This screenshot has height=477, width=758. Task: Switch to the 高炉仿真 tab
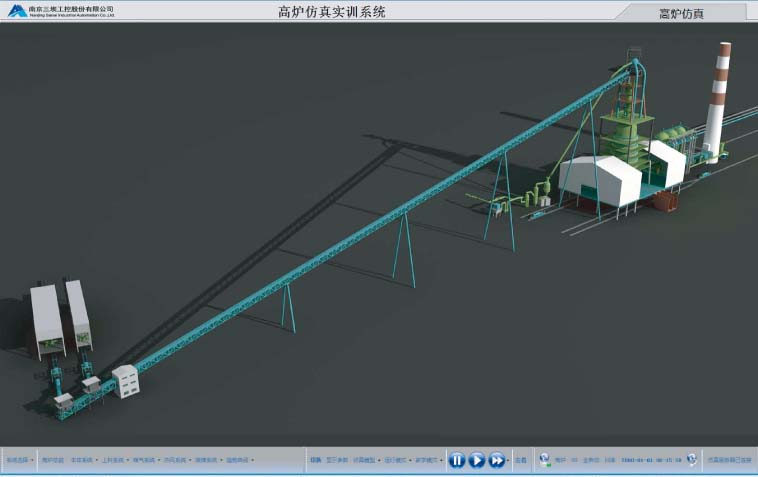click(x=681, y=13)
